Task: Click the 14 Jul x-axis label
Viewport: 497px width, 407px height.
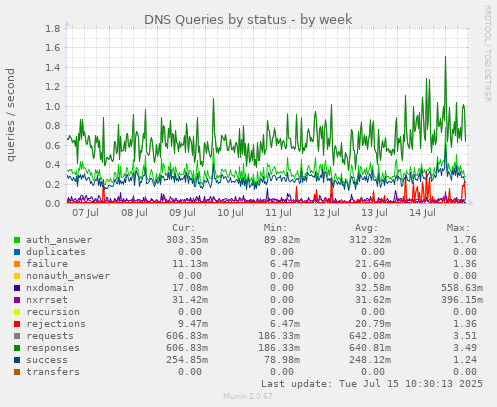Action: point(422,213)
